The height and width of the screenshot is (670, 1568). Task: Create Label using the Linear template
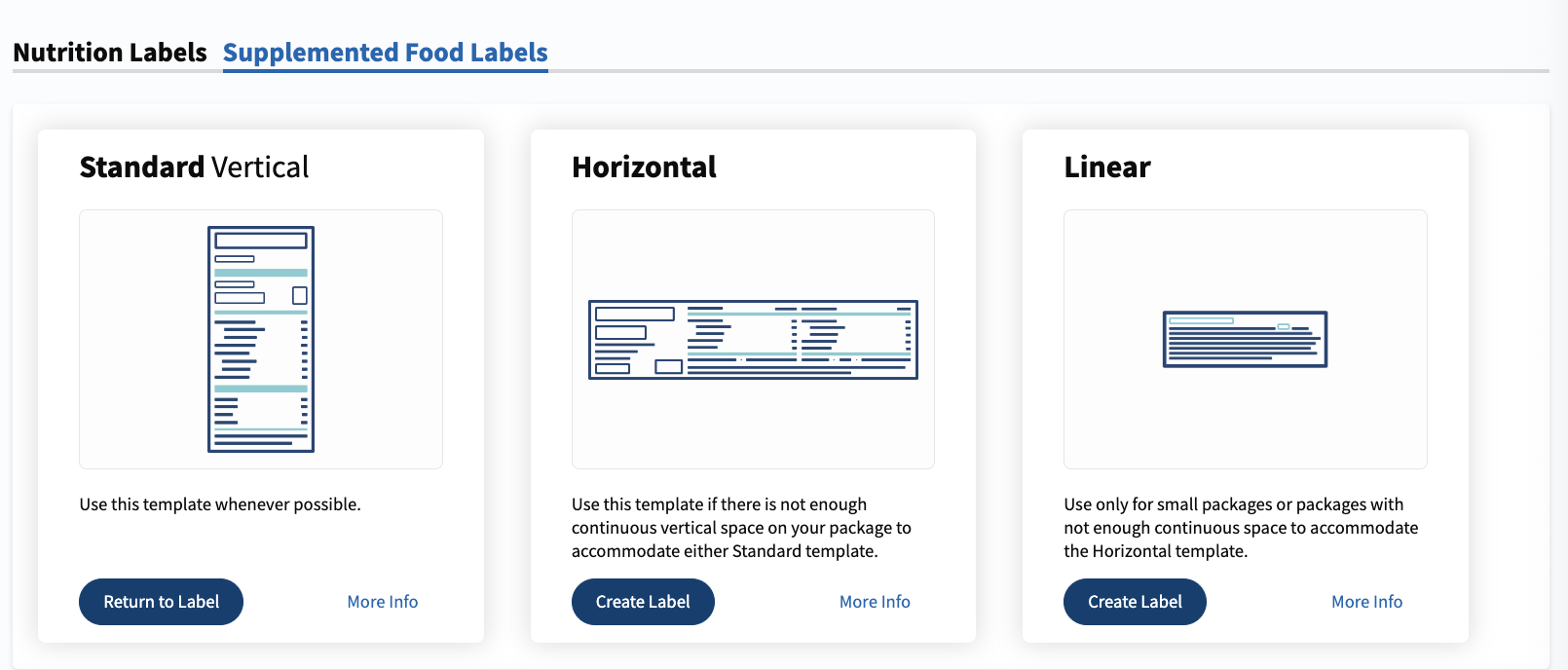click(1135, 602)
